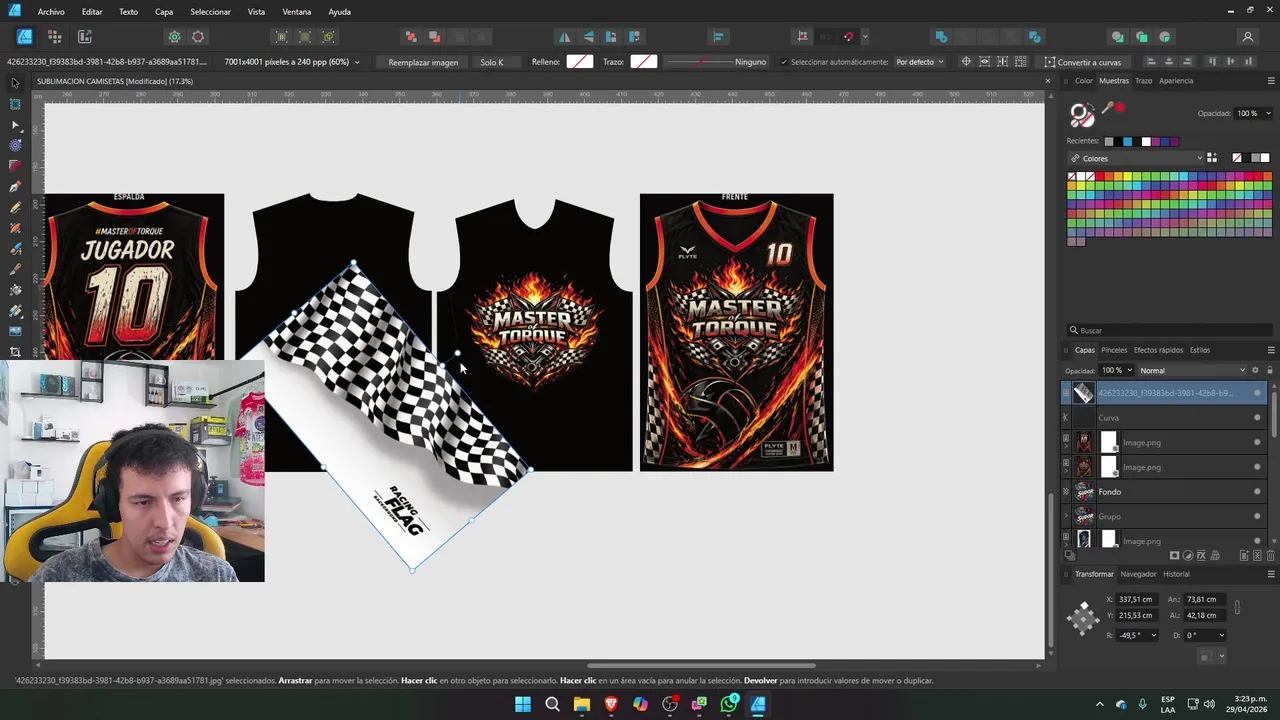The image size is (1280, 720).
Task: Open the Ventana menu
Action: click(x=297, y=12)
